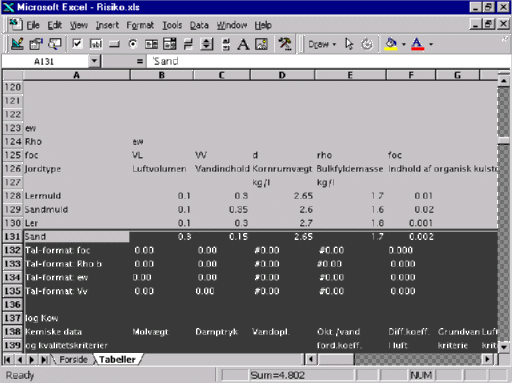The width and height of the screenshot is (512, 383).
Task: Choose the Toggle Button control tool
Action: tap(188, 44)
